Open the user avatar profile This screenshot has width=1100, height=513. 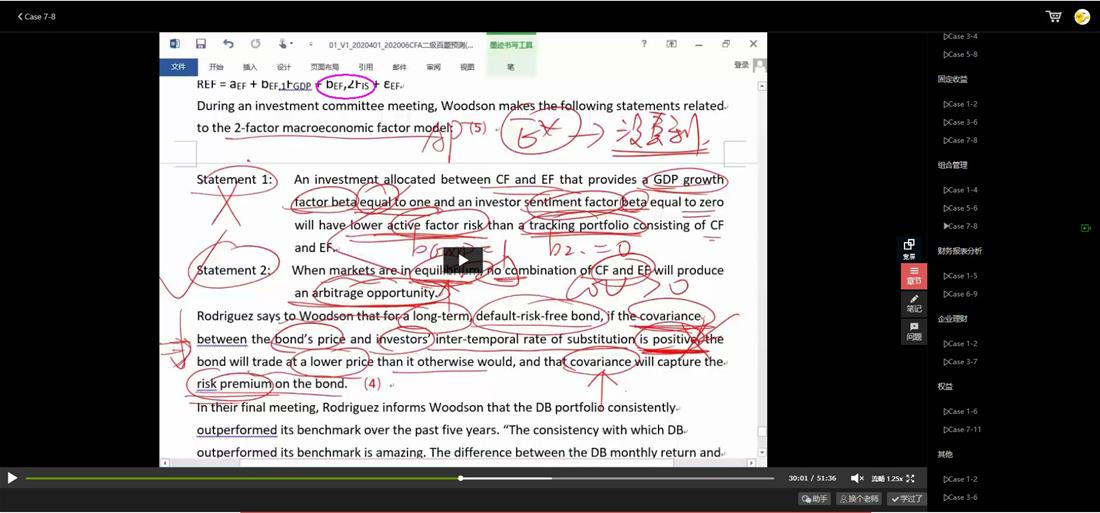[1082, 17]
